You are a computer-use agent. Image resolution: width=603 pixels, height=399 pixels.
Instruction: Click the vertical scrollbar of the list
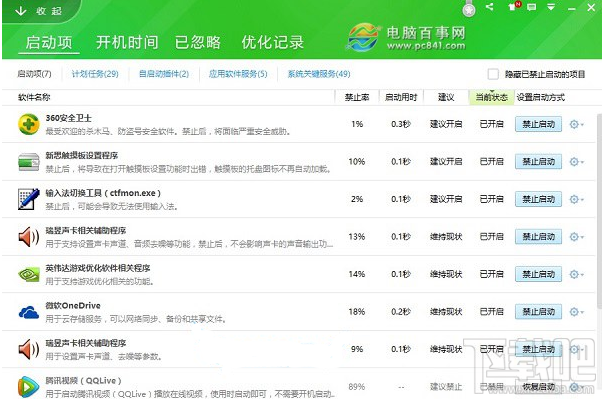tap(599, 211)
